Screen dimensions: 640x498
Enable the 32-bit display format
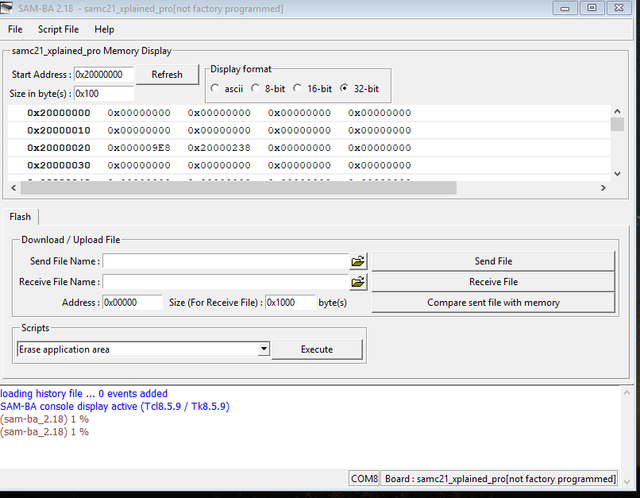coord(345,89)
